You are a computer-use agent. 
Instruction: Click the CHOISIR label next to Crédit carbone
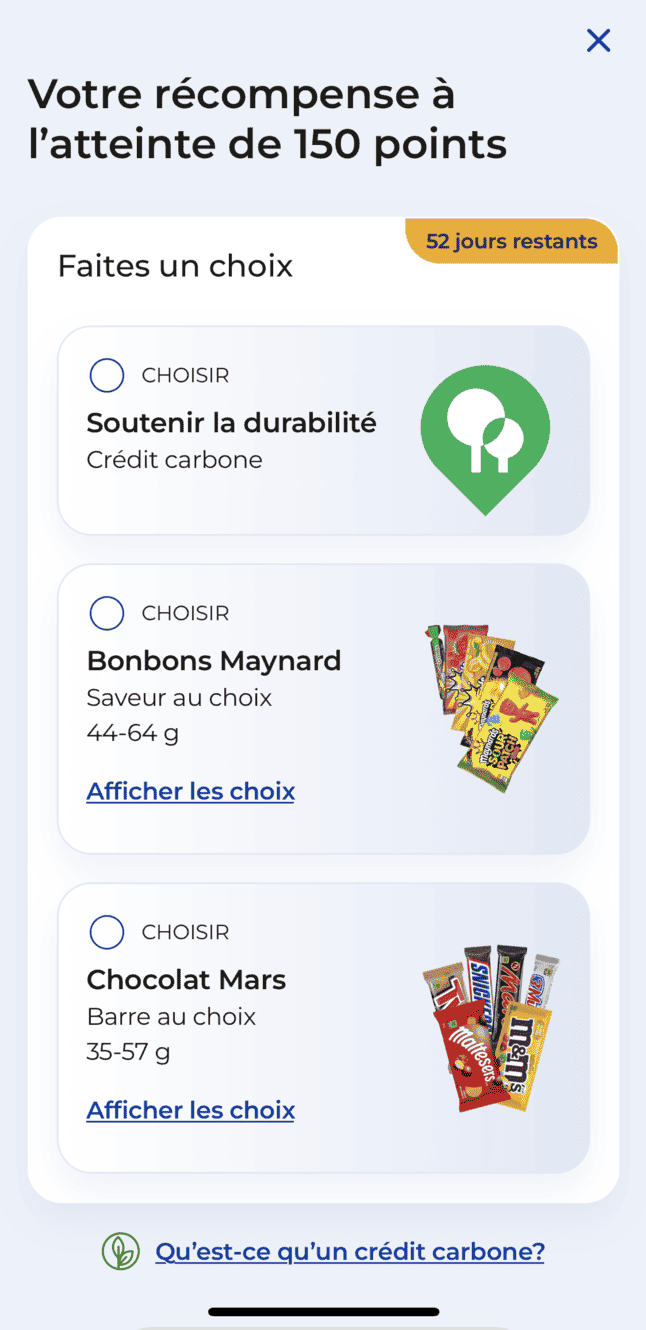(187, 375)
